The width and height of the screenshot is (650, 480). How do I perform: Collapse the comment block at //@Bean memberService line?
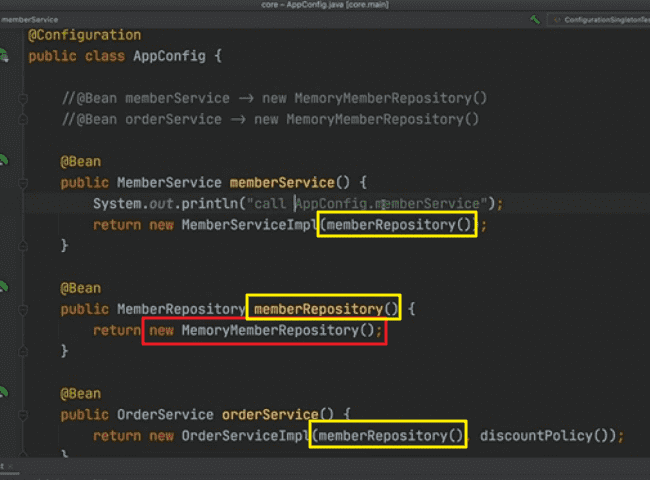click(x=23, y=99)
